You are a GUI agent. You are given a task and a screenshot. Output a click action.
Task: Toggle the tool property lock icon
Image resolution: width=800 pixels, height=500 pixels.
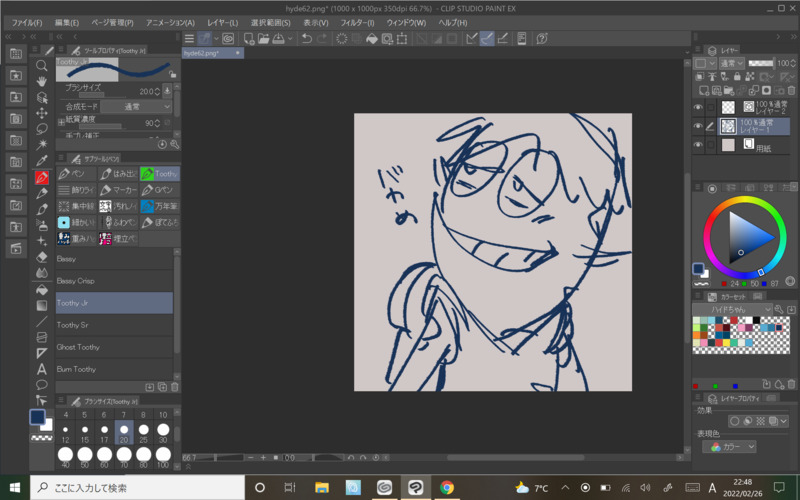point(173,74)
